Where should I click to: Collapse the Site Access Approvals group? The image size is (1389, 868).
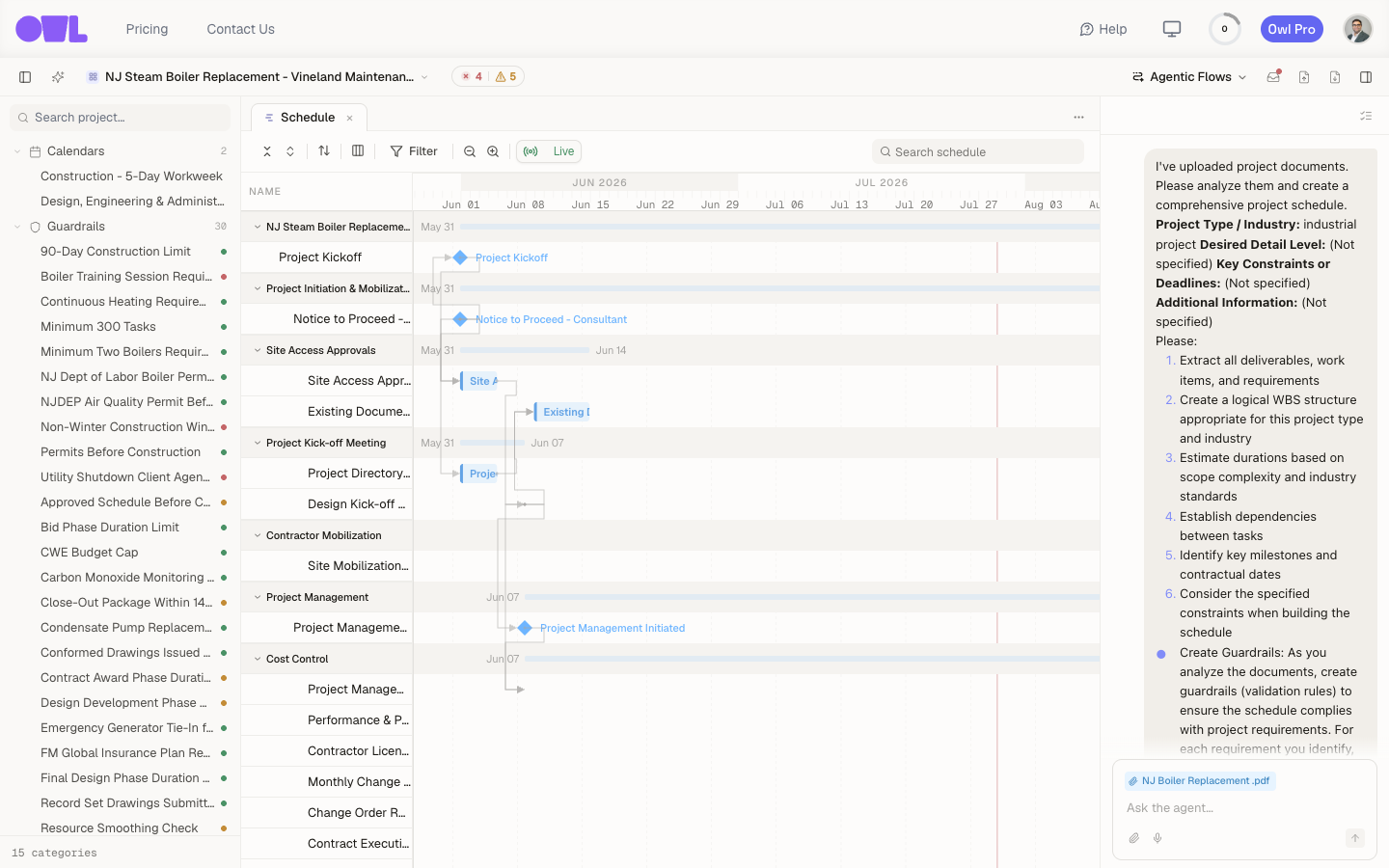coord(258,350)
